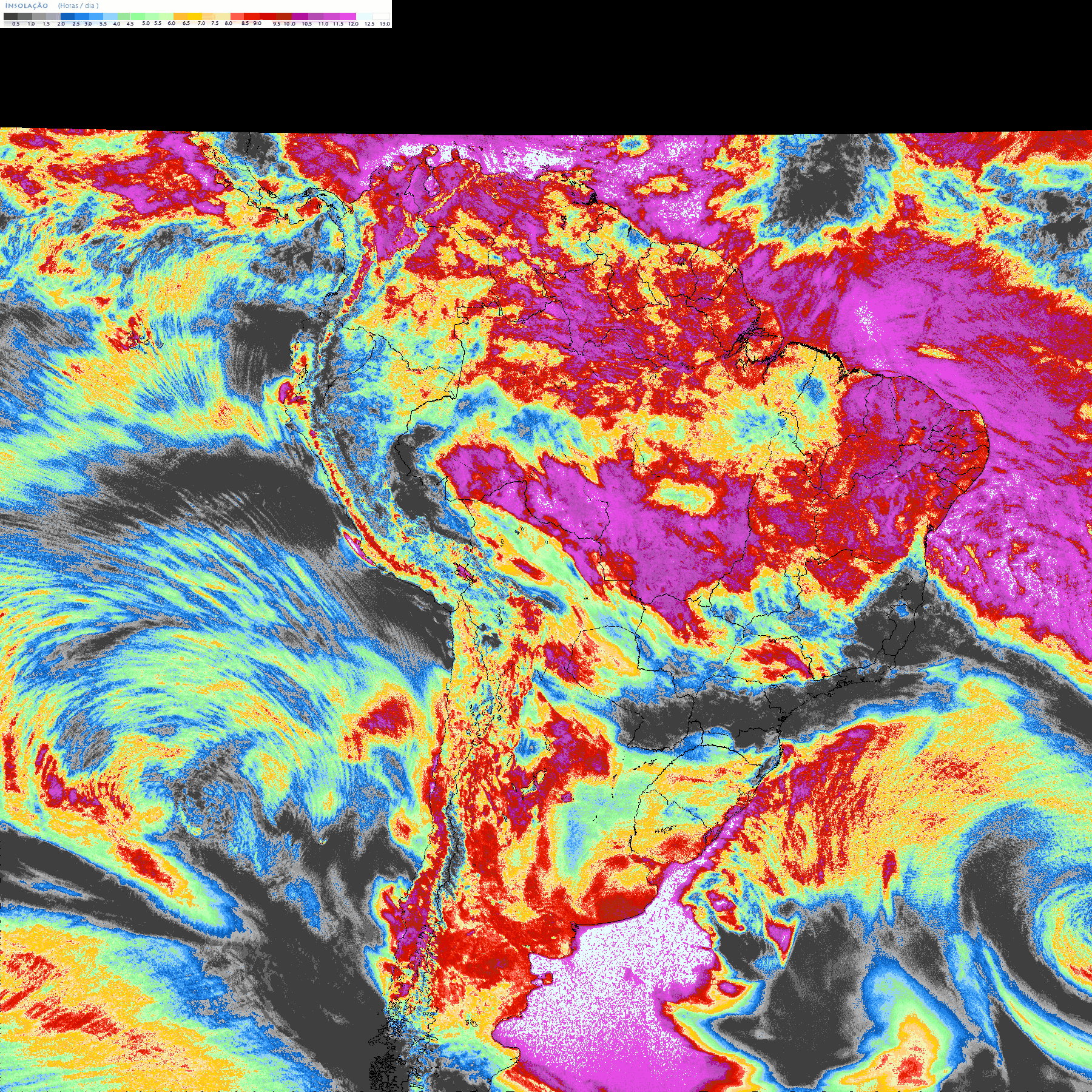1092x1092 pixels.
Task: Click the legend value label 2.0
Action: [x=61, y=24]
